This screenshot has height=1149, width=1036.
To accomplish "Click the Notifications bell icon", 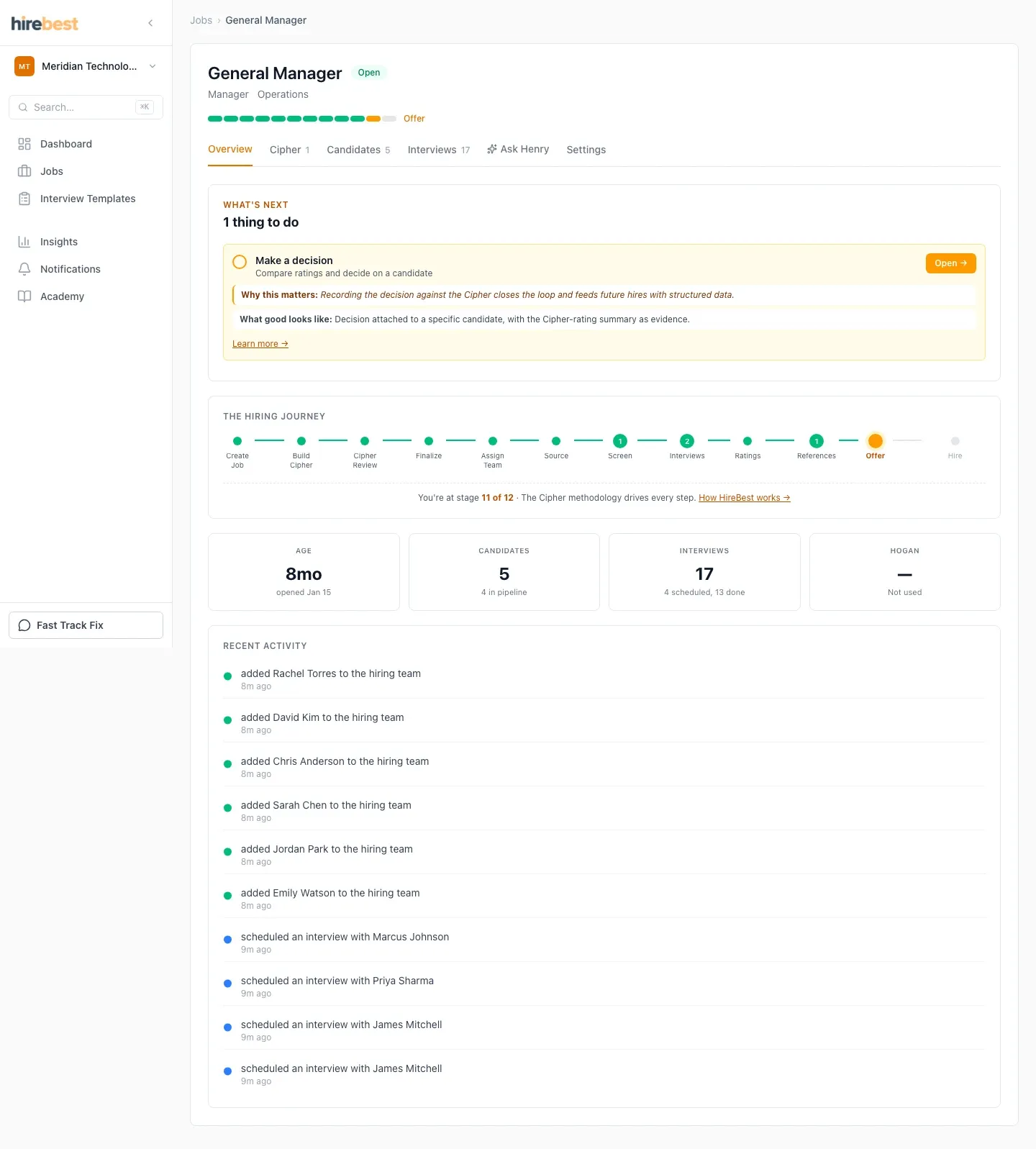I will 24,269.
